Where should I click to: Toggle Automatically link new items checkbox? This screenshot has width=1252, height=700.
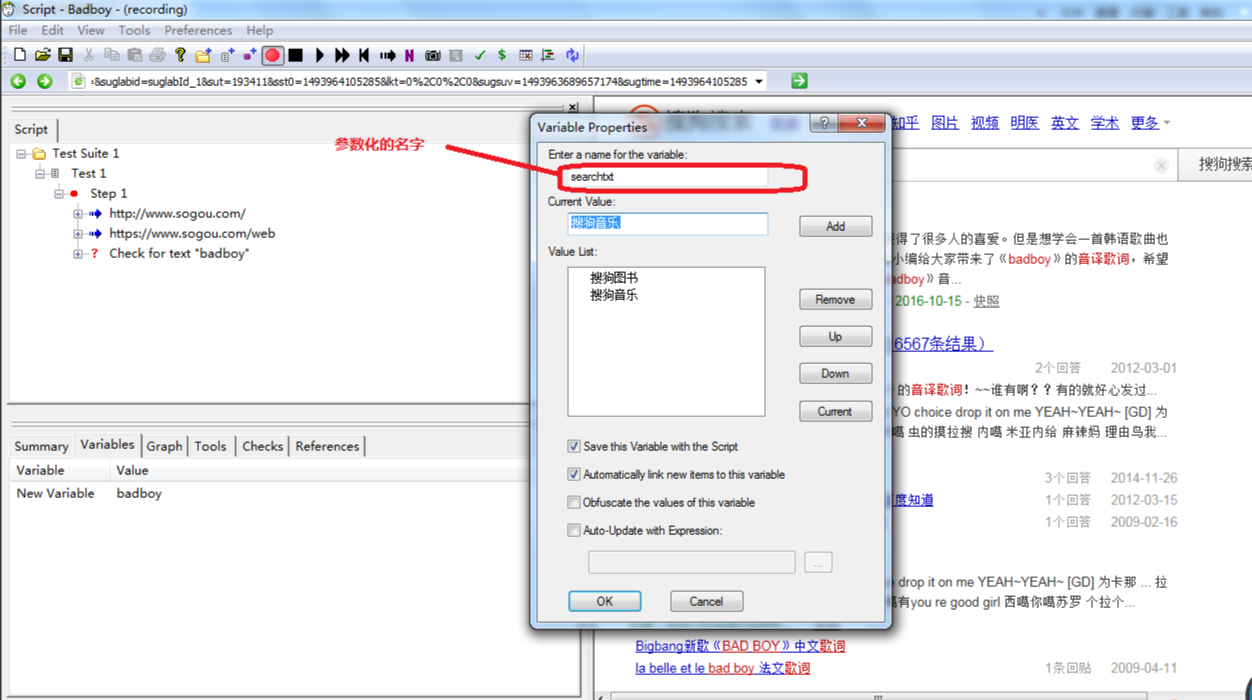(x=574, y=475)
